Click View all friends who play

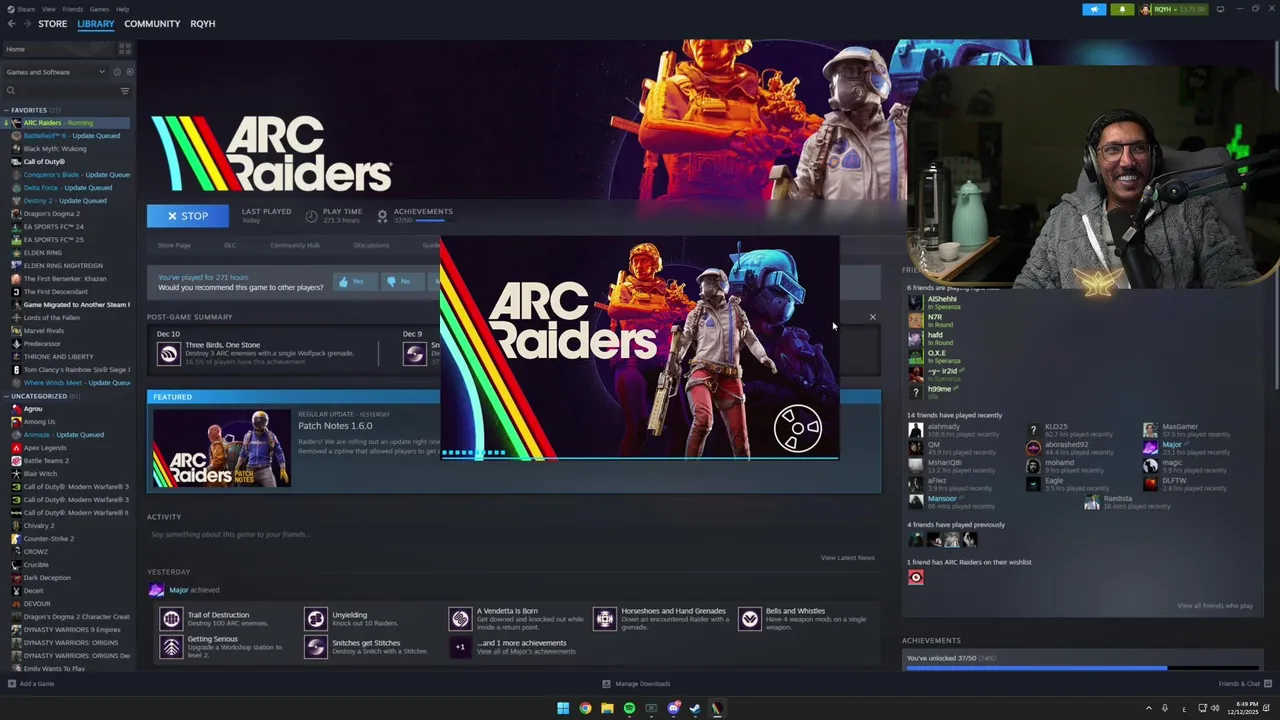click(1214, 606)
